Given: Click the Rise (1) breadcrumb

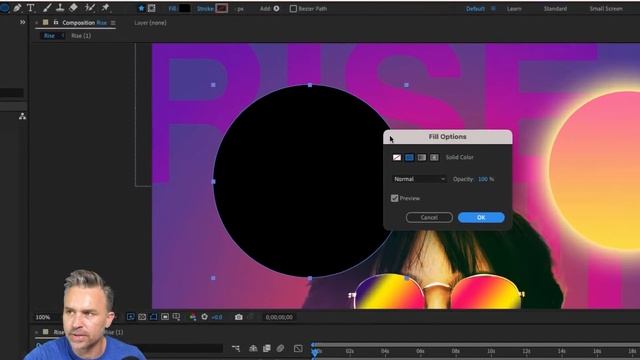Looking at the screenshot, I should 81,36.
